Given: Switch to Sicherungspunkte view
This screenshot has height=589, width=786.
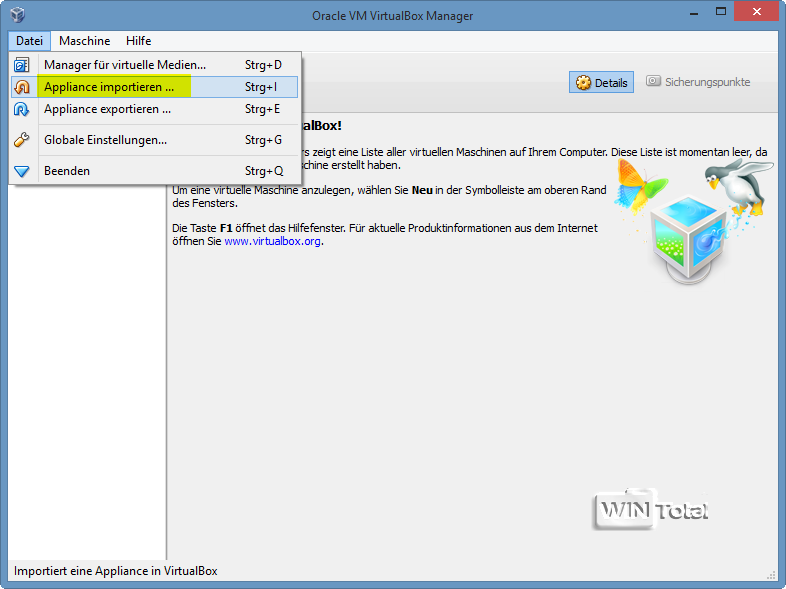Looking at the screenshot, I should [x=698, y=82].
